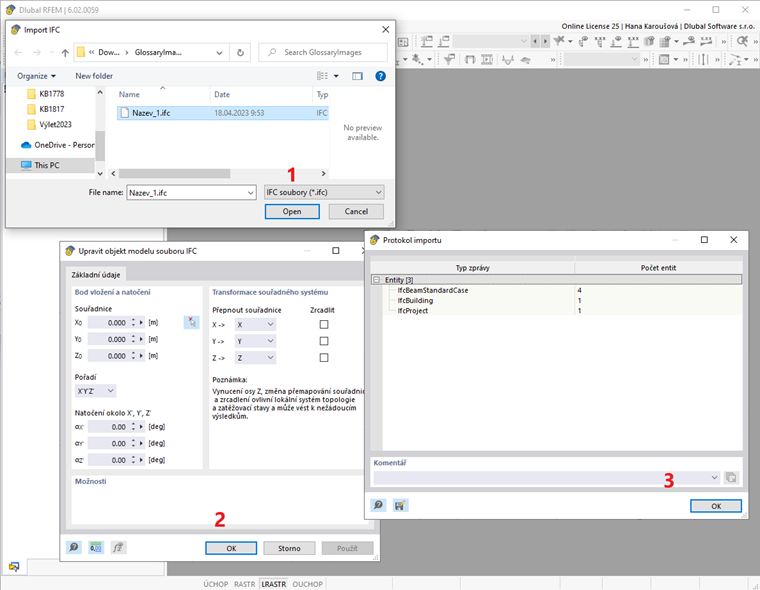Click Počet entit column header
This screenshot has width=760, height=590.
click(658, 268)
